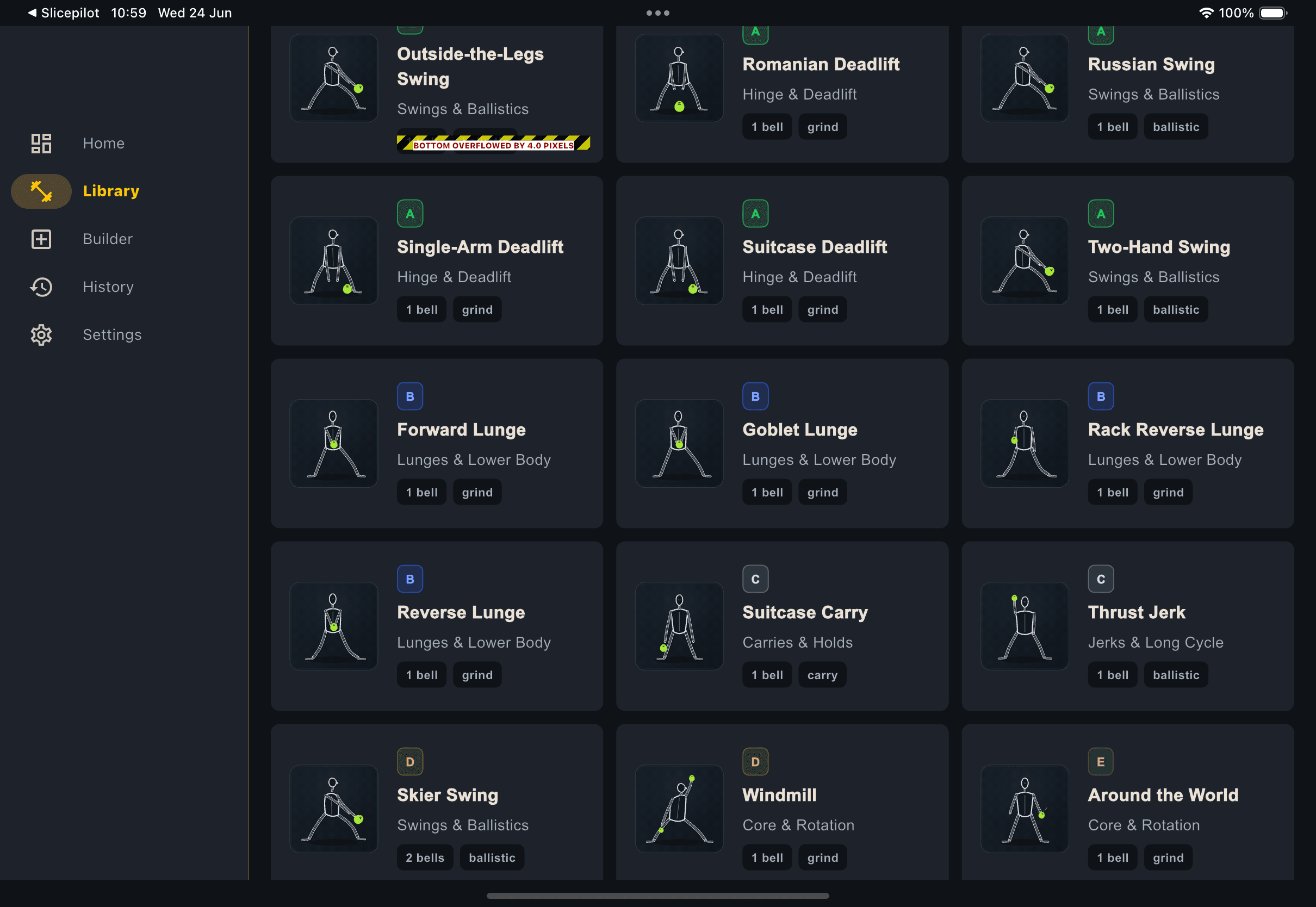Viewport: 1316px width, 907px height.
Task: Tap the Carries & Holds category text
Action: [797, 642]
